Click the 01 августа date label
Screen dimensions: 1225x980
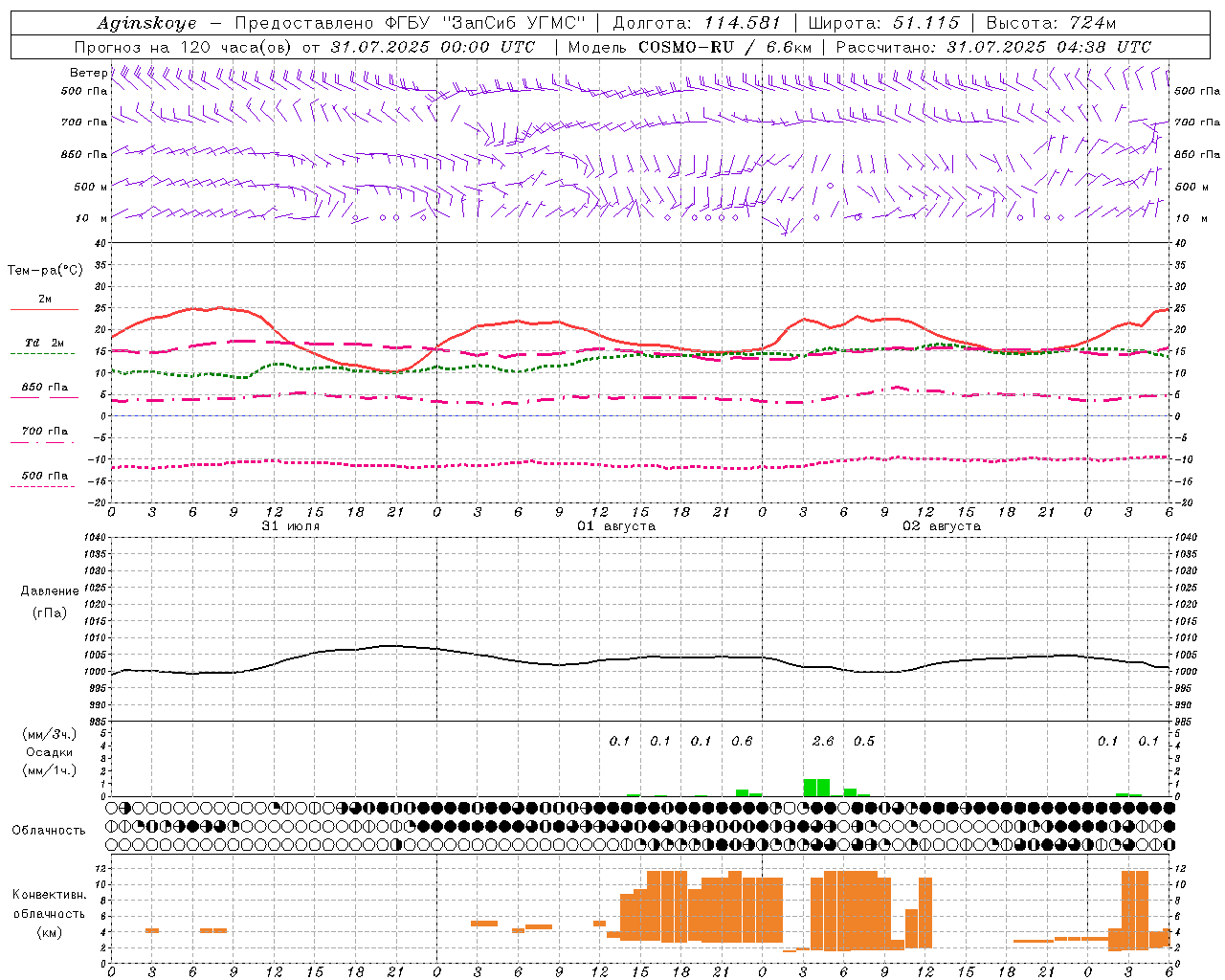pos(616,526)
